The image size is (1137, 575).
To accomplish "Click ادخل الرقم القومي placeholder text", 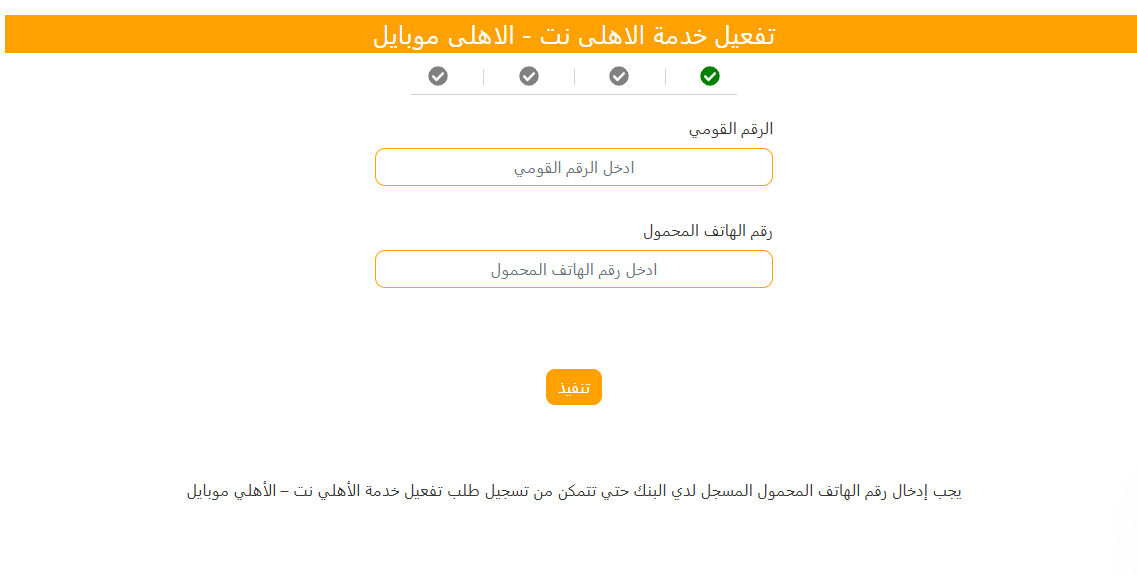I will (574, 168).
